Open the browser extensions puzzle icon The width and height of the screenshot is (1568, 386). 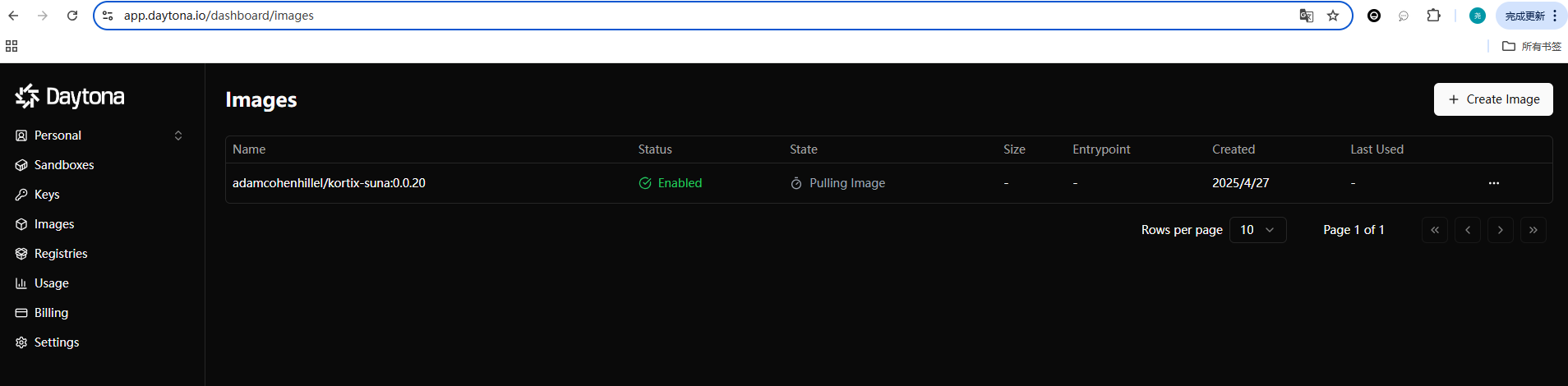coord(1434,16)
